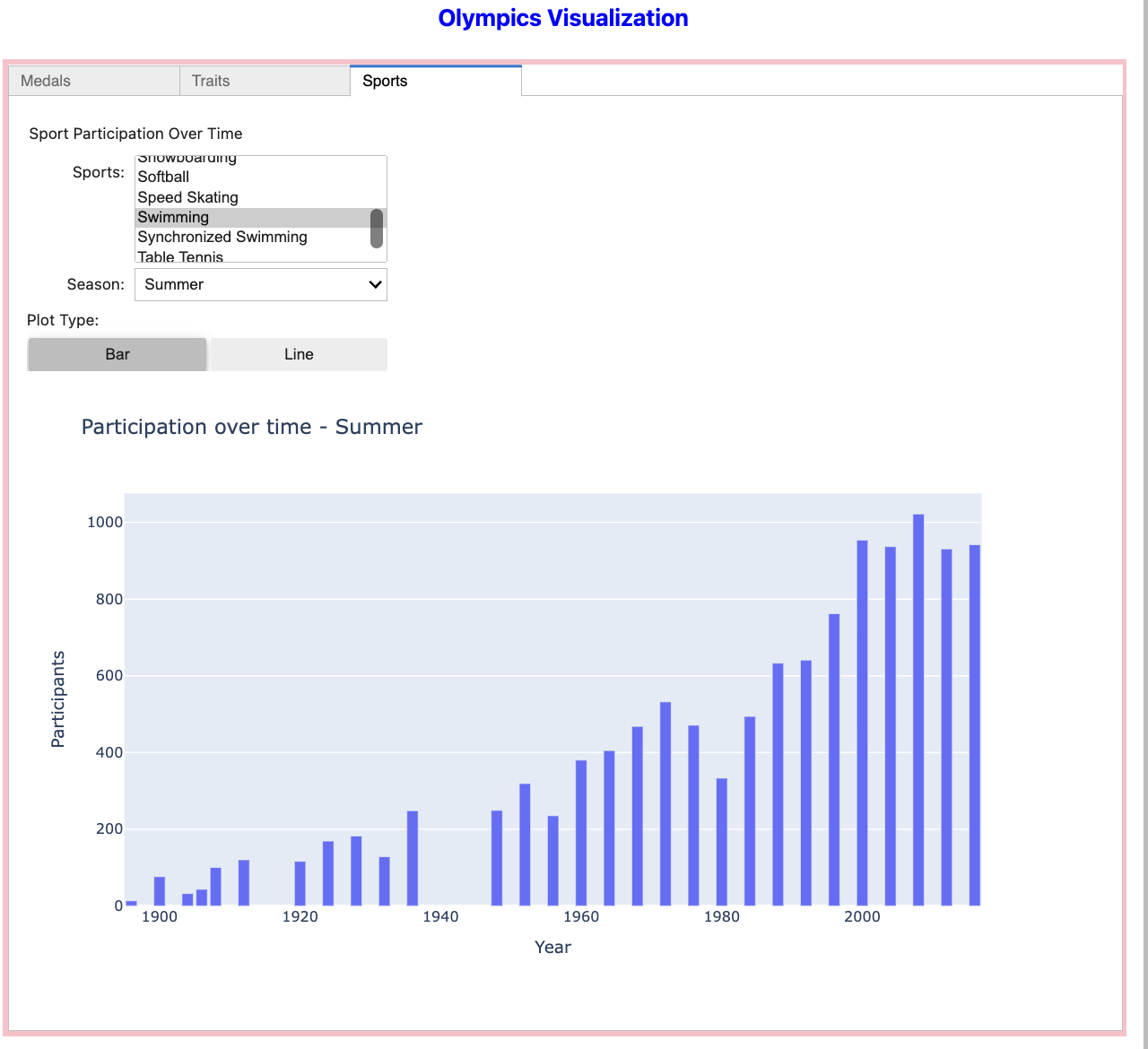Select the Sports tab
Image resolution: width=1148 pixels, height=1049 pixels.
[x=435, y=81]
